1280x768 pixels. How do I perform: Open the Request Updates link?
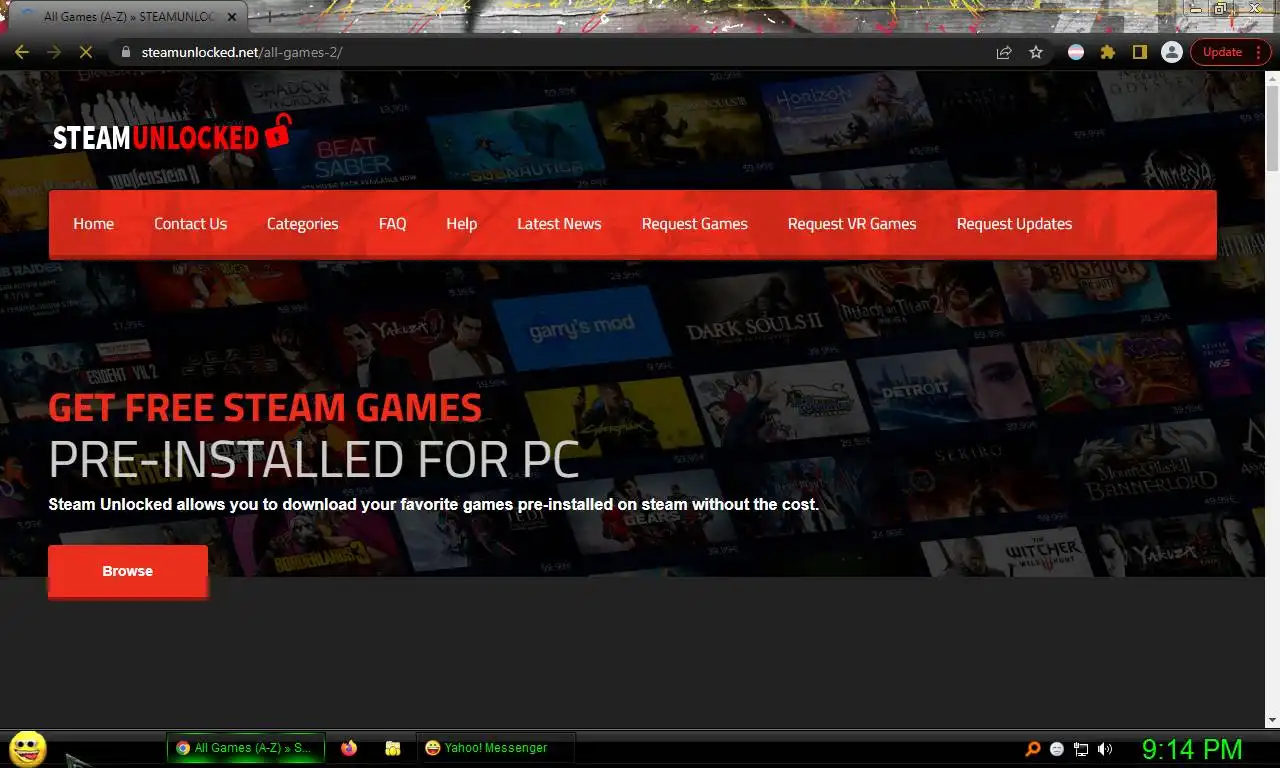pos(1014,224)
